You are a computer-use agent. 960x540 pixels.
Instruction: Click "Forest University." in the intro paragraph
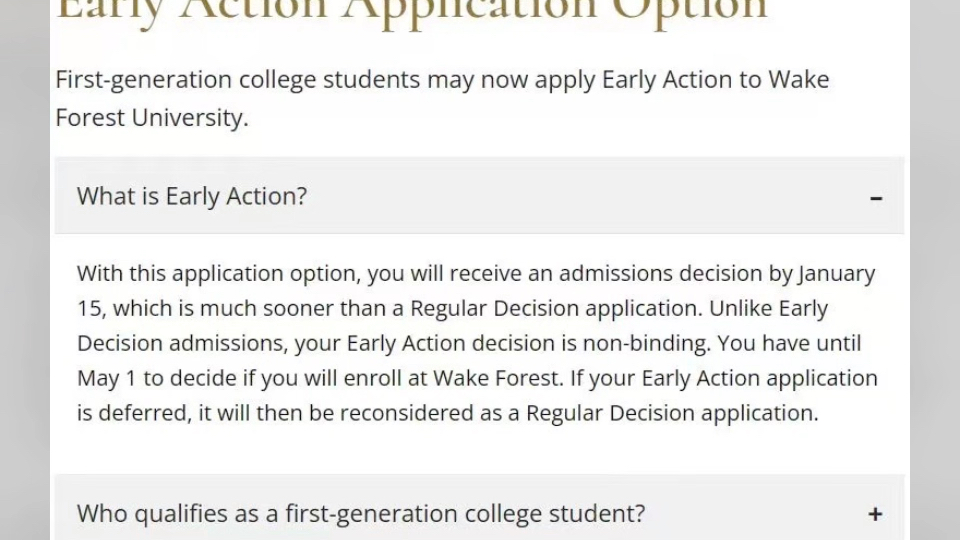152,118
